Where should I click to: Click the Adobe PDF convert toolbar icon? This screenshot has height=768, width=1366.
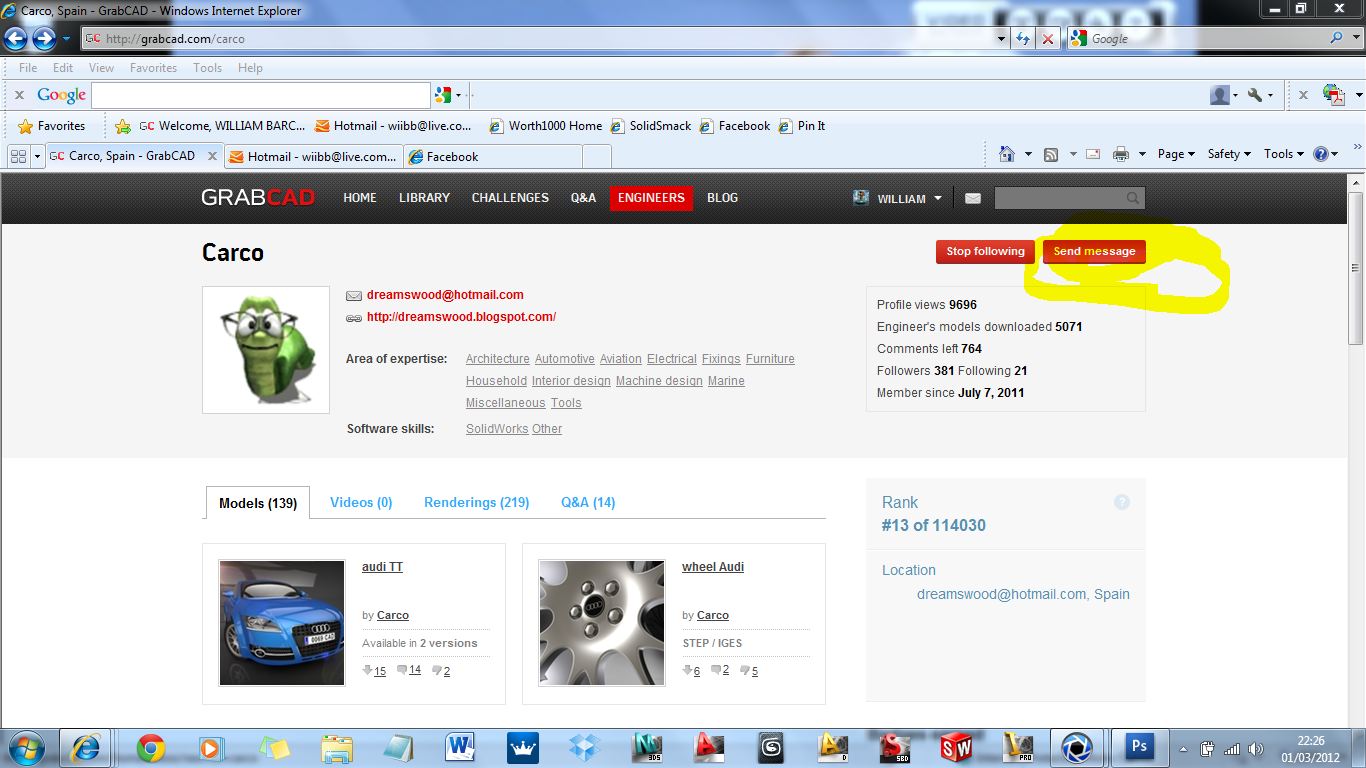pyautogui.click(x=1332, y=95)
